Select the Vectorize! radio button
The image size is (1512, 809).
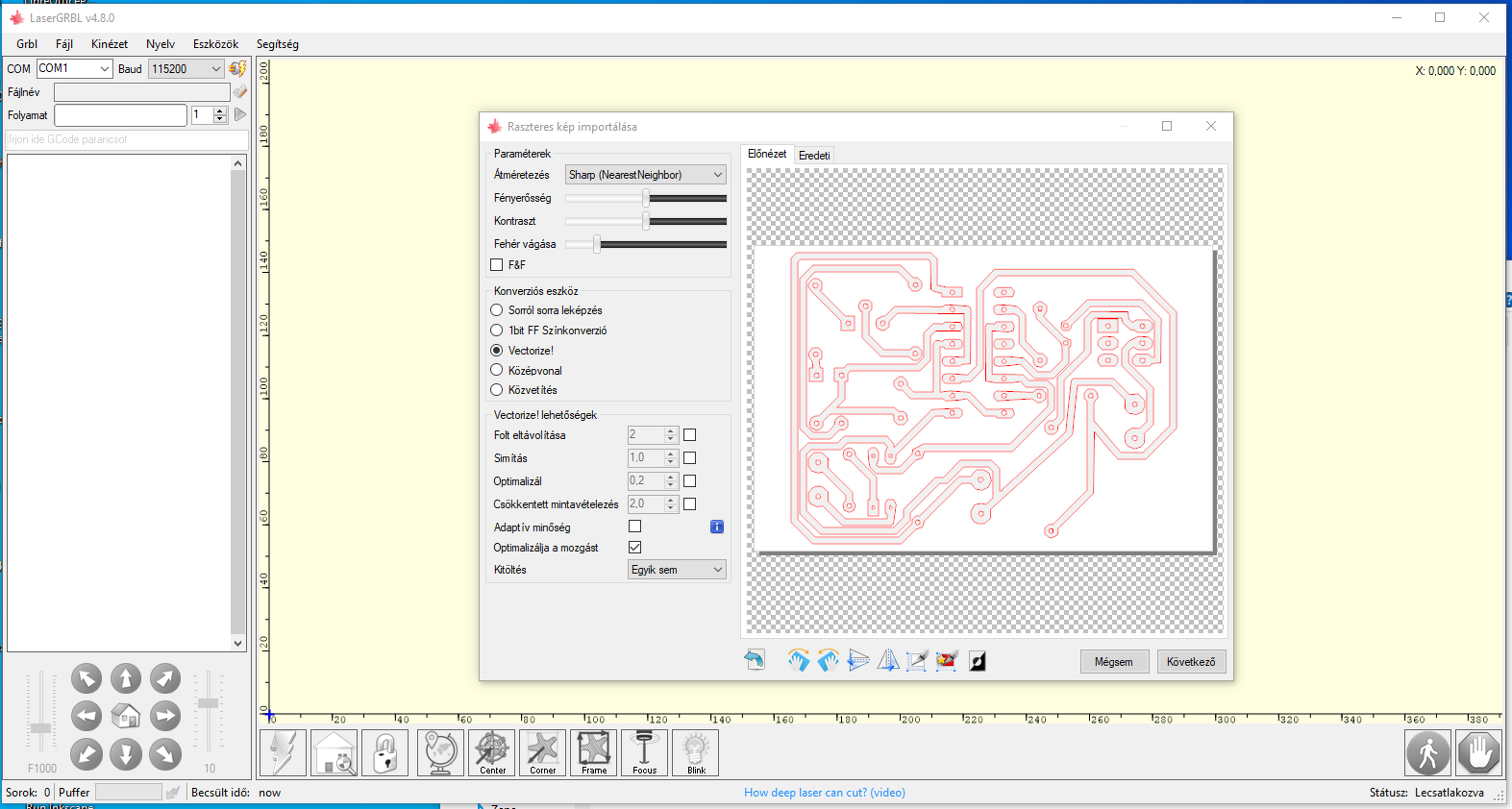(x=497, y=351)
